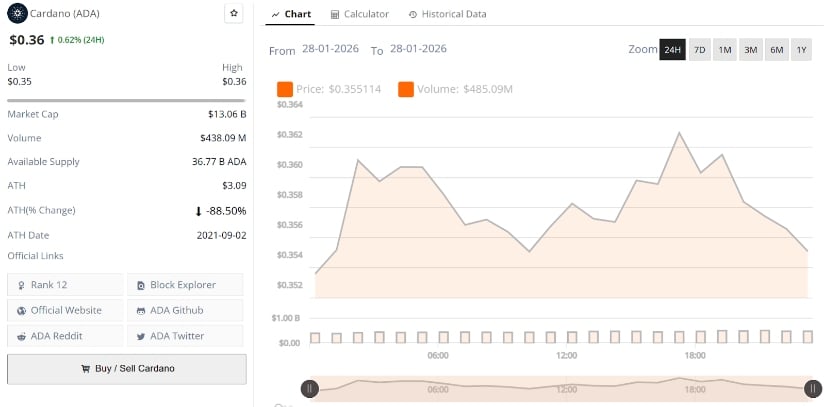Select the 24H zoom range
The width and height of the screenshot is (825, 407).
tap(672, 49)
